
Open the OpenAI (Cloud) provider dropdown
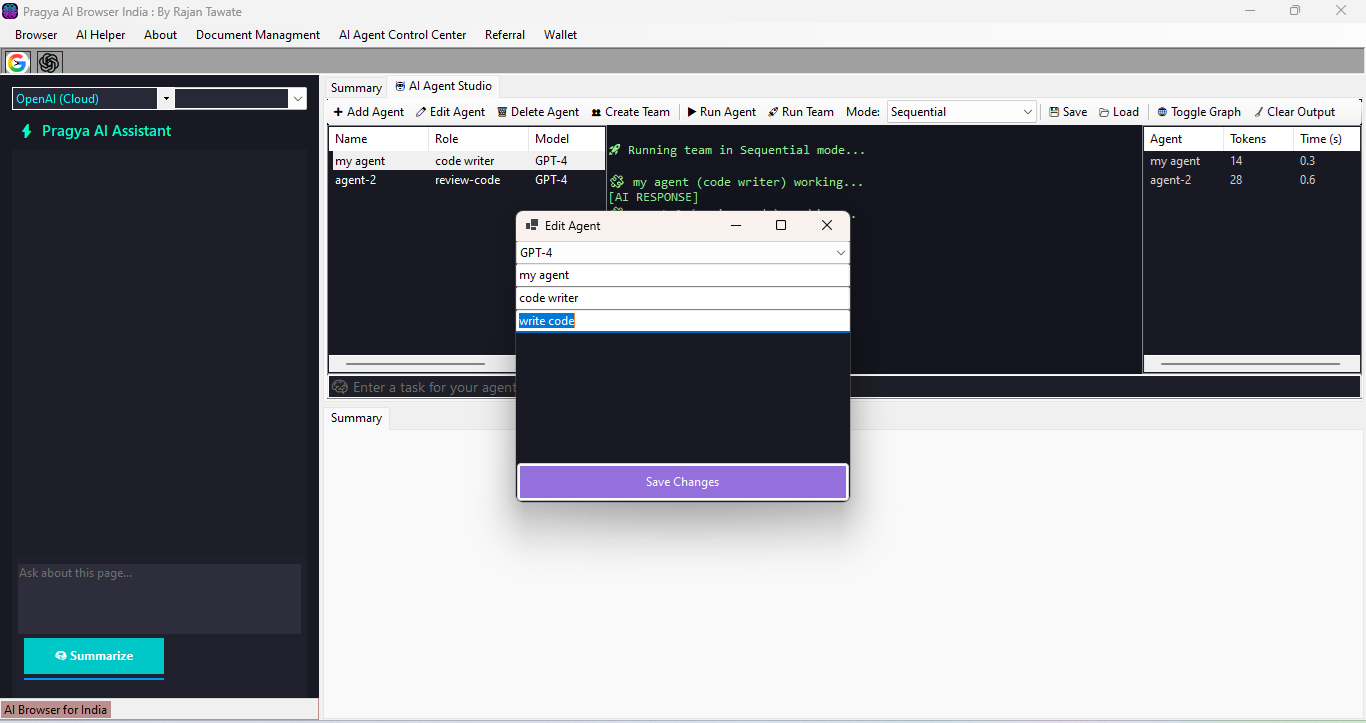(92, 99)
